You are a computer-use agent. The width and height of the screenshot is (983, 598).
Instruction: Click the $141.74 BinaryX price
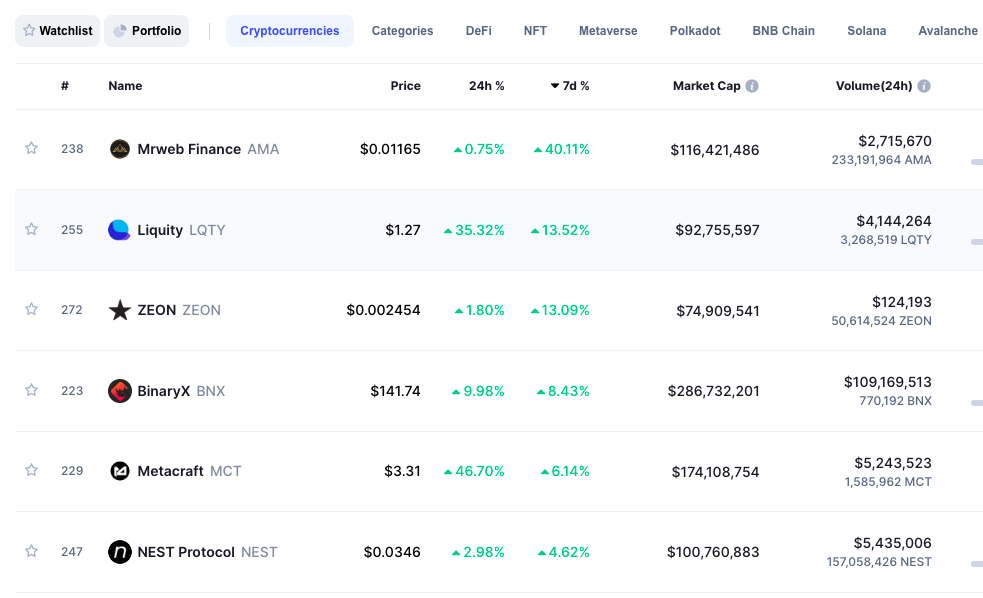click(396, 391)
